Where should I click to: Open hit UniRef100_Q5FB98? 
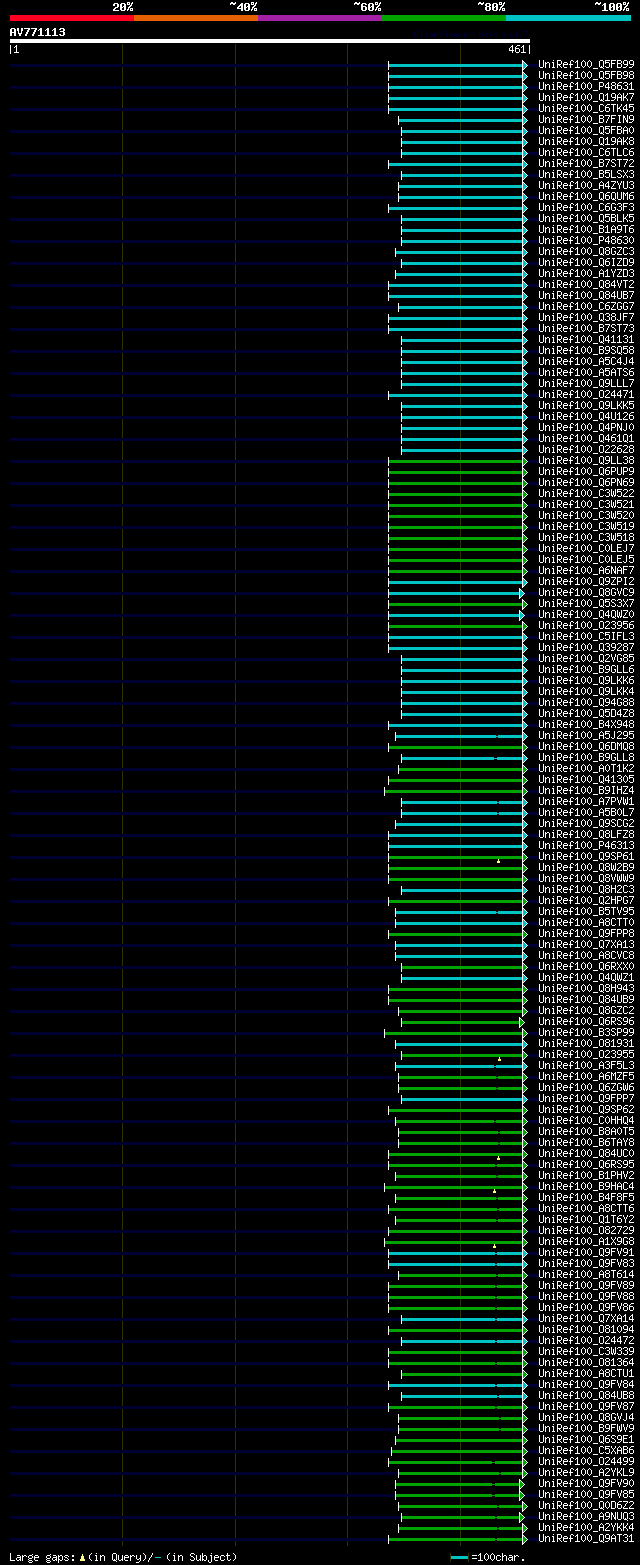click(x=585, y=76)
